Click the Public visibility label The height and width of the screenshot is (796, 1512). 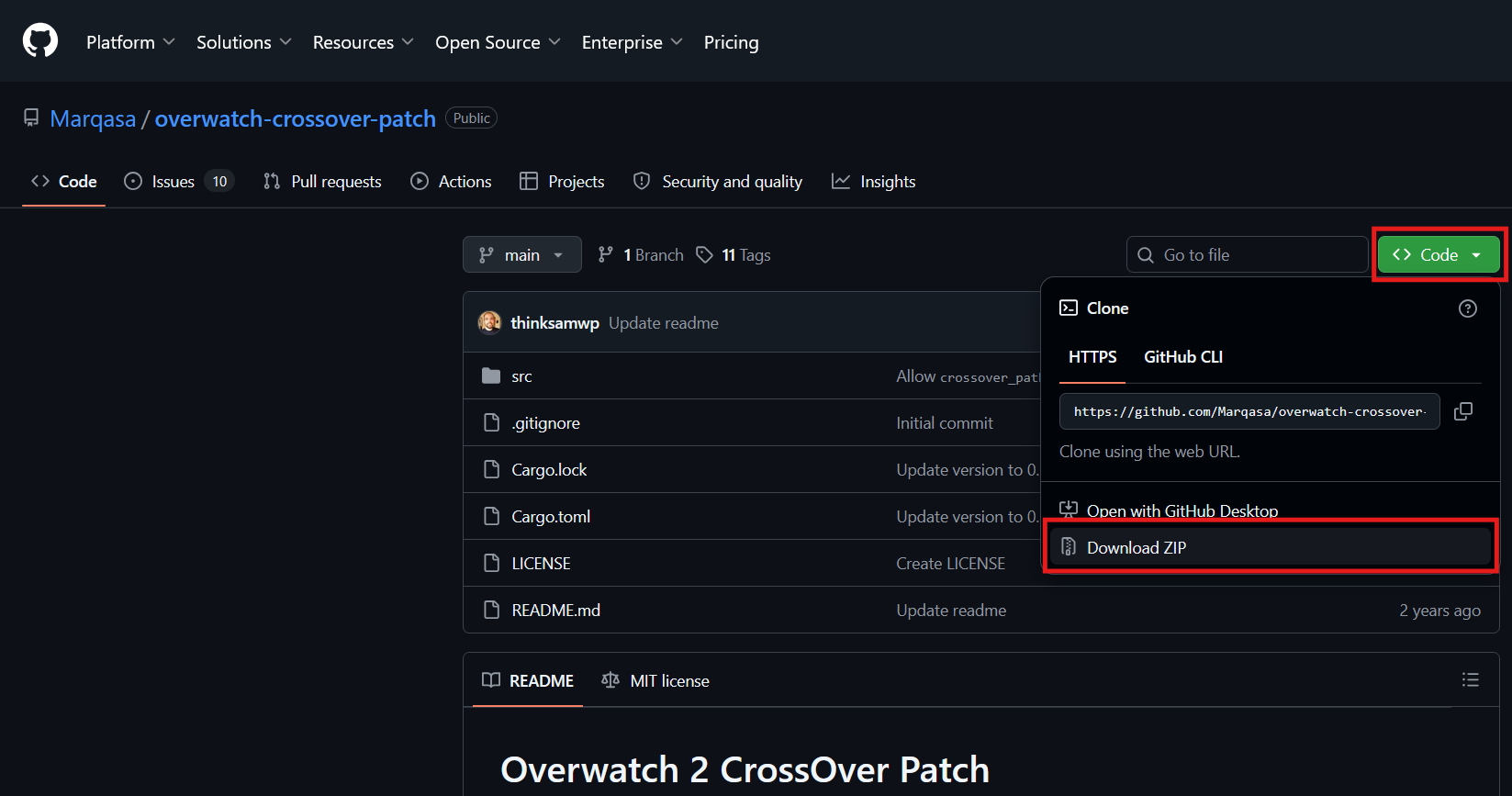472,118
